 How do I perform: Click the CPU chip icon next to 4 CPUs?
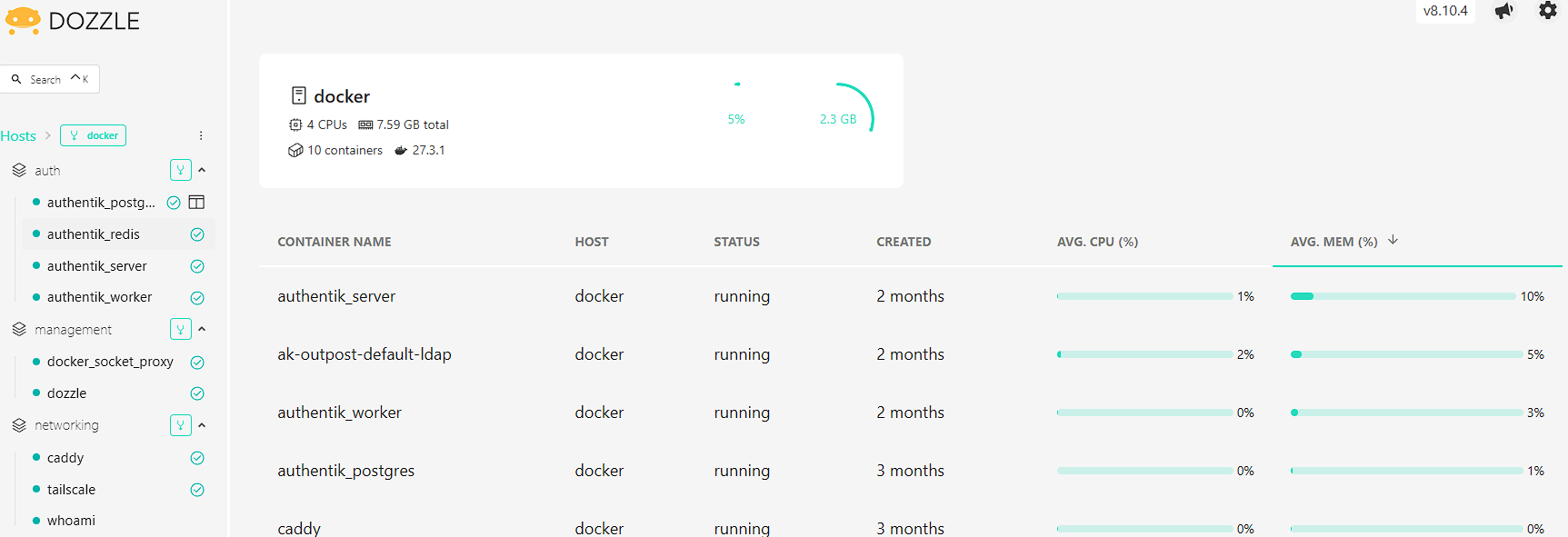(x=295, y=124)
